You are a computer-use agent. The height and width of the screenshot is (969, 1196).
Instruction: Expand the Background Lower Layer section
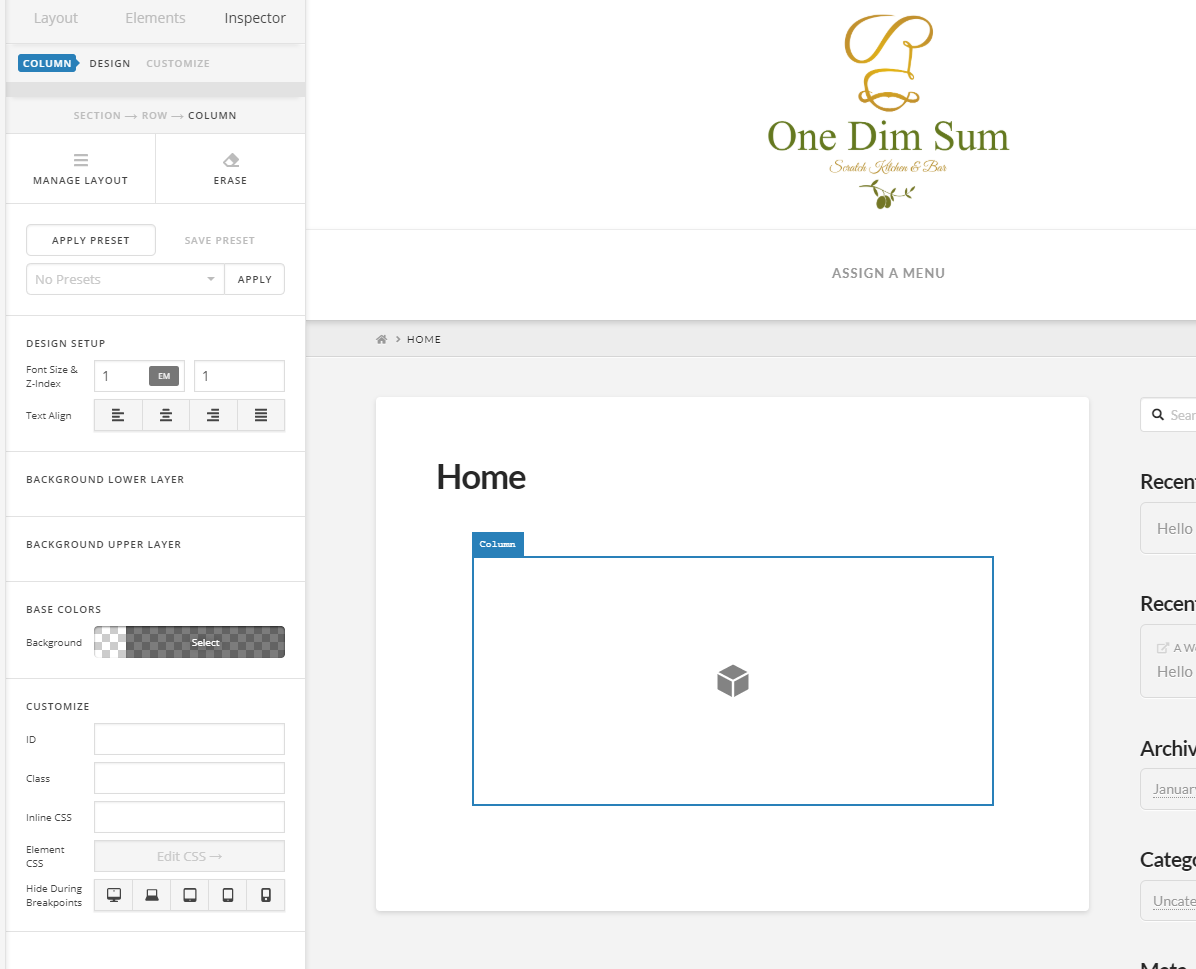point(105,480)
